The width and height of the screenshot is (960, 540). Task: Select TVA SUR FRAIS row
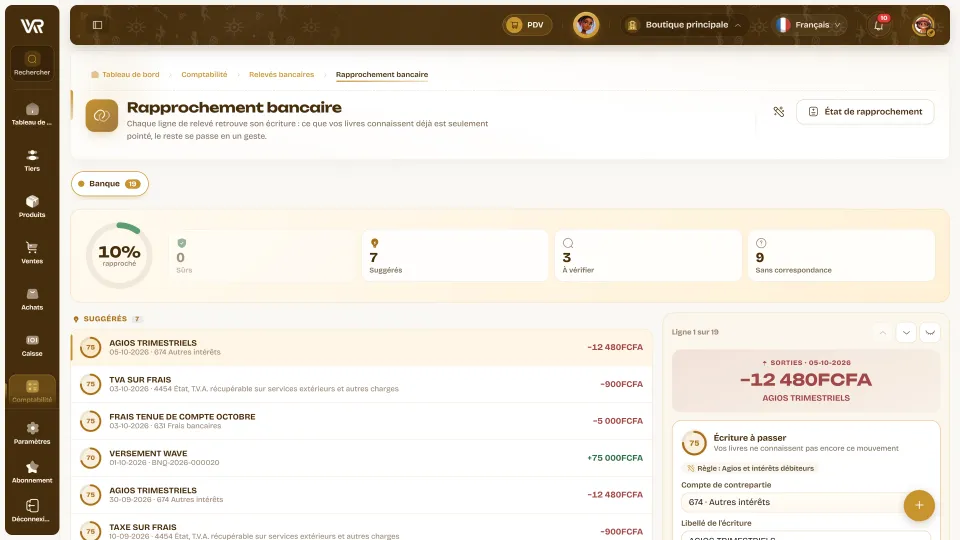[361, 384]
